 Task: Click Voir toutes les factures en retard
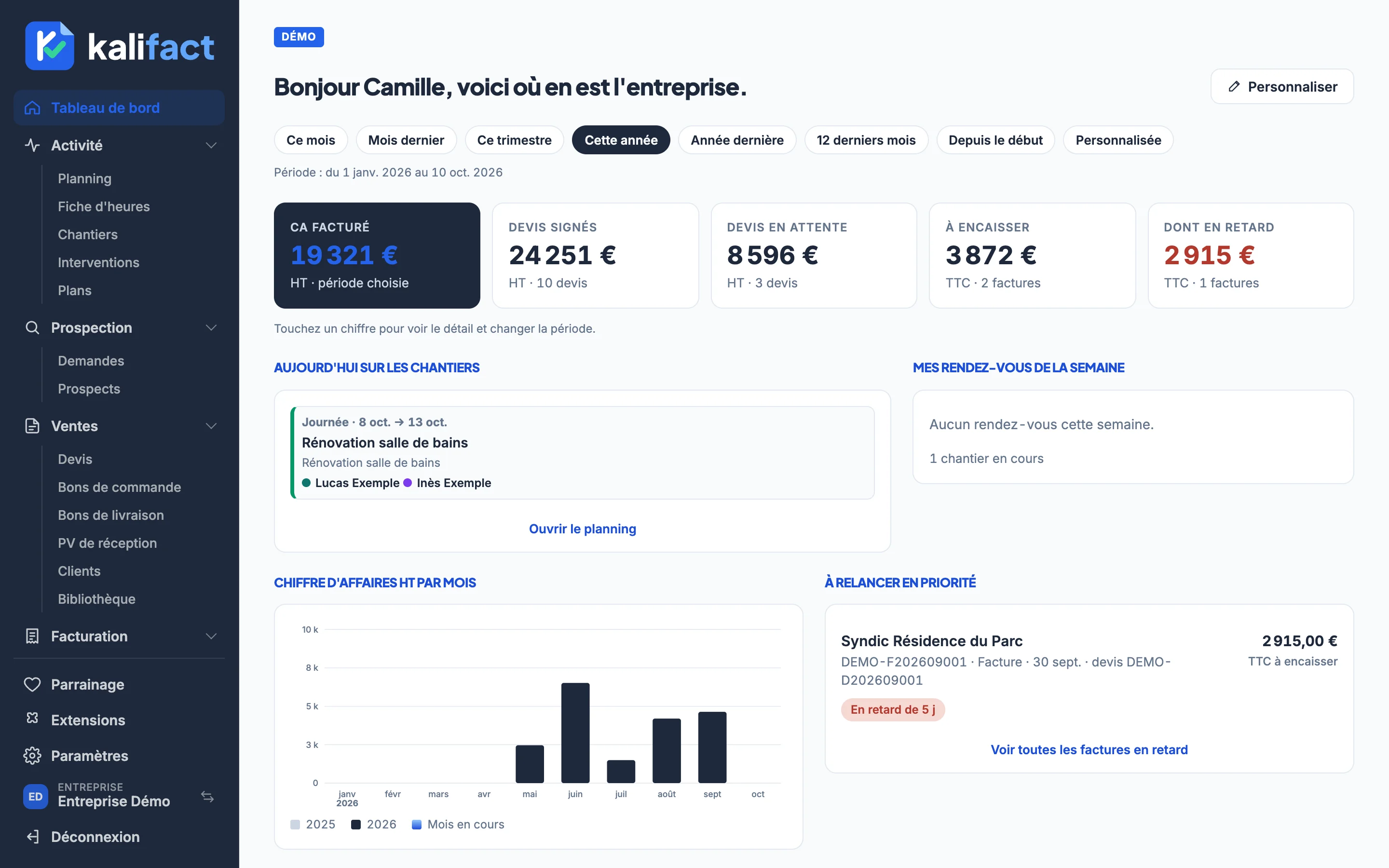pyautogui.click(x=1089, y=750)
